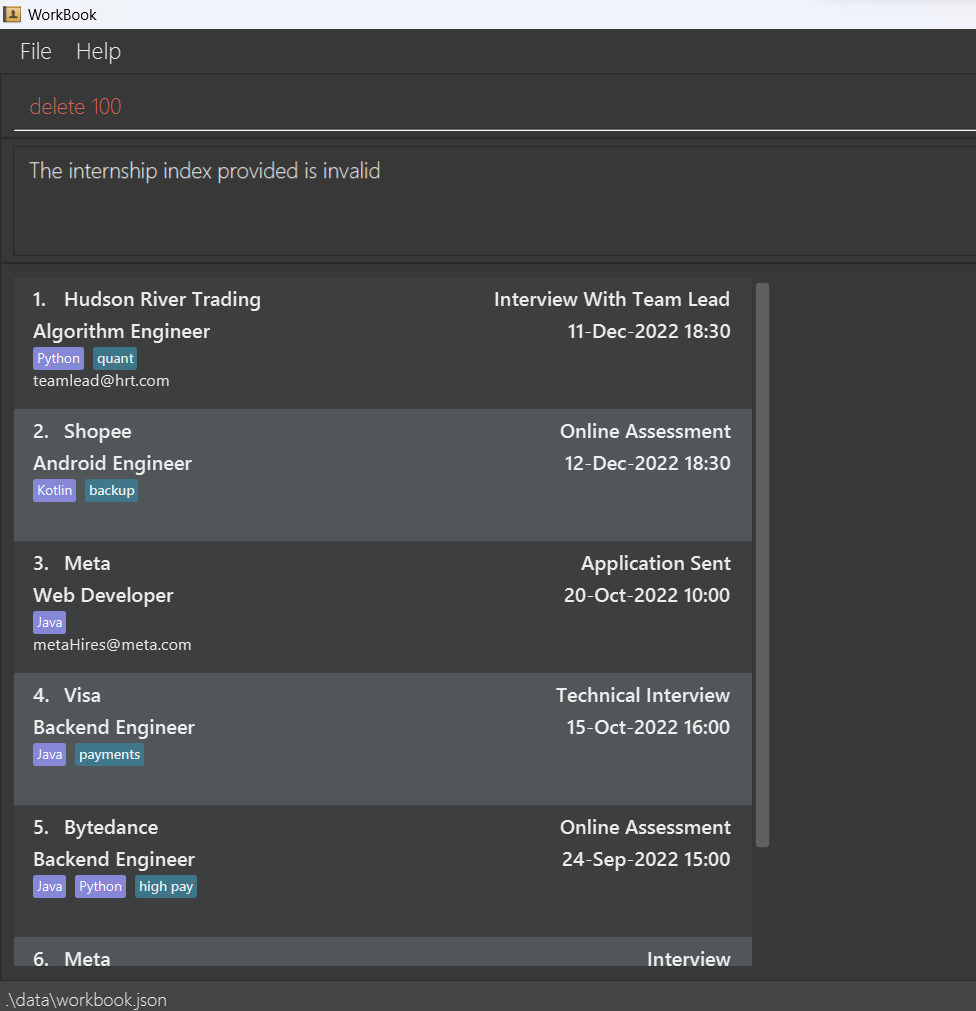Click the WorkBook app icon in title bar
Viewport: 976px width, 1011px height.
tap(12, 14)
